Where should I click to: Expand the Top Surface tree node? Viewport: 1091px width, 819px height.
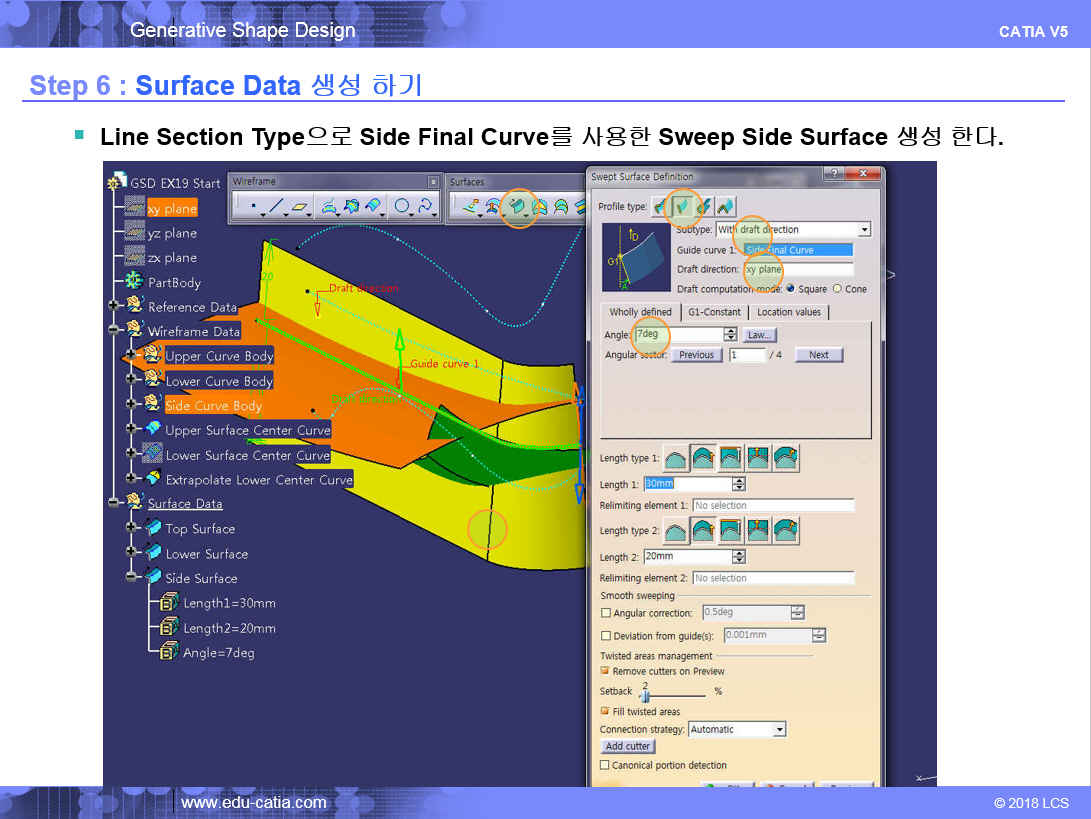(x=132, y=528)
